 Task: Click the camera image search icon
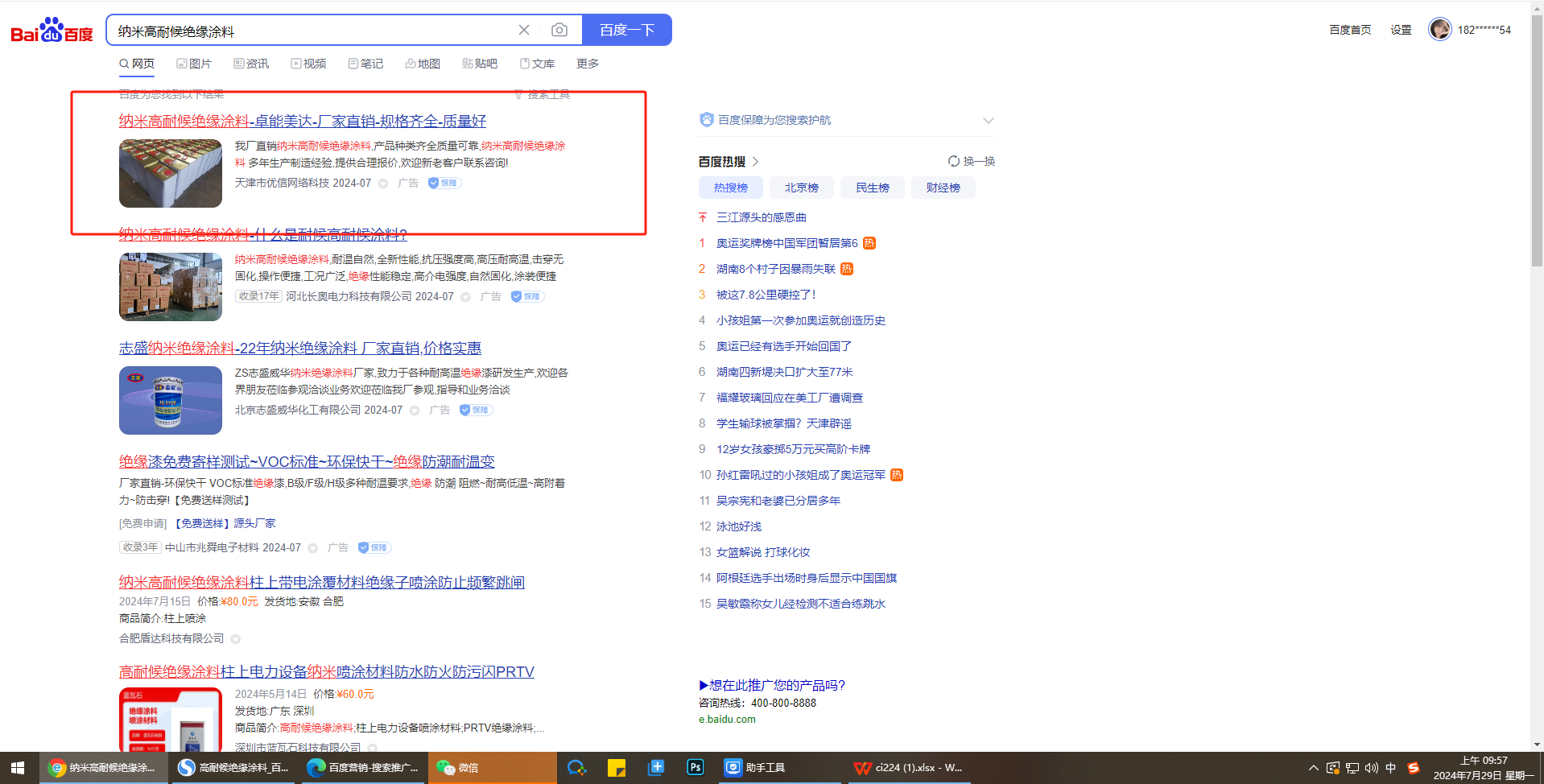tap(559, 31)
